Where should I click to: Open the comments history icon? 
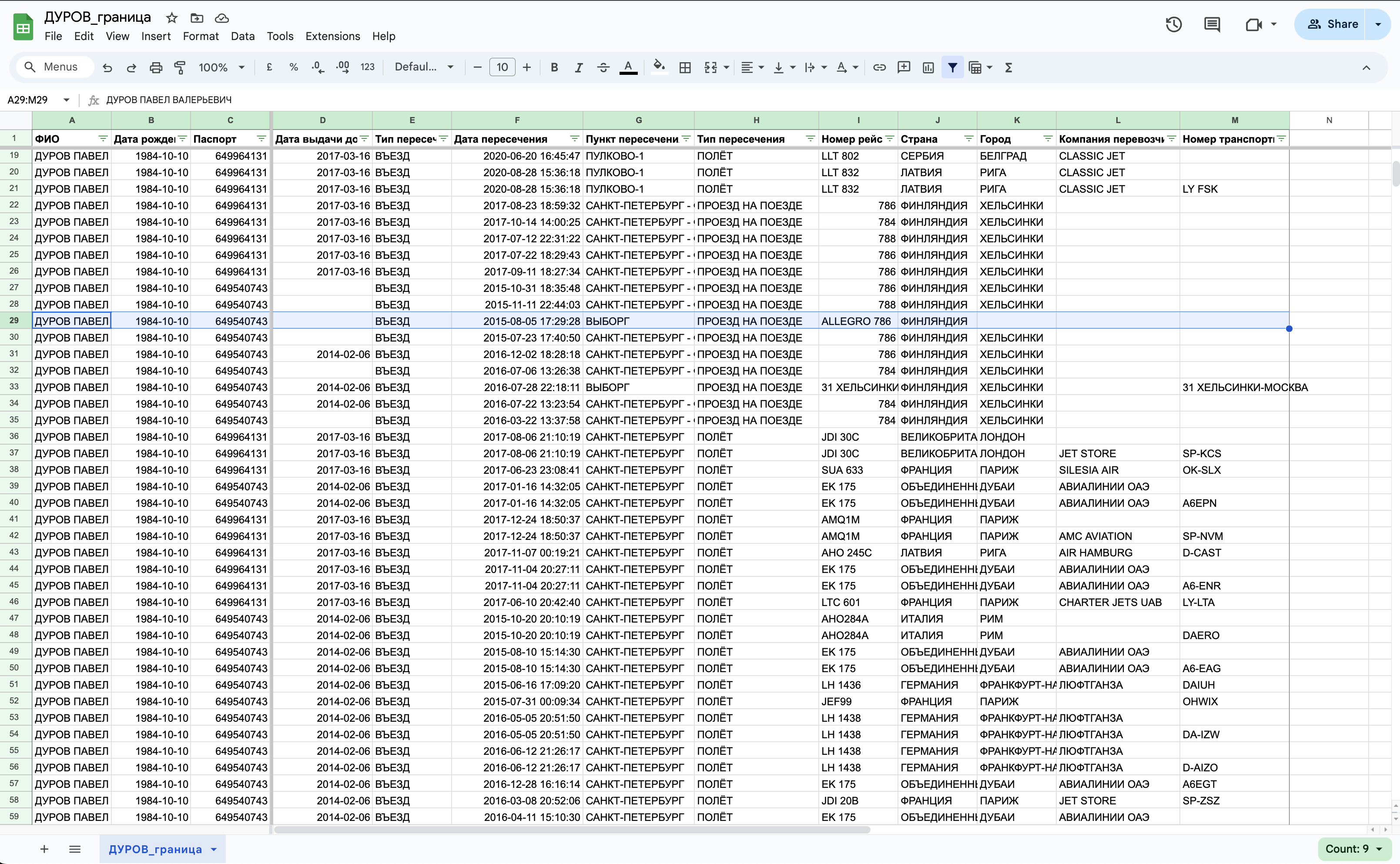[x=1212, y=24]
